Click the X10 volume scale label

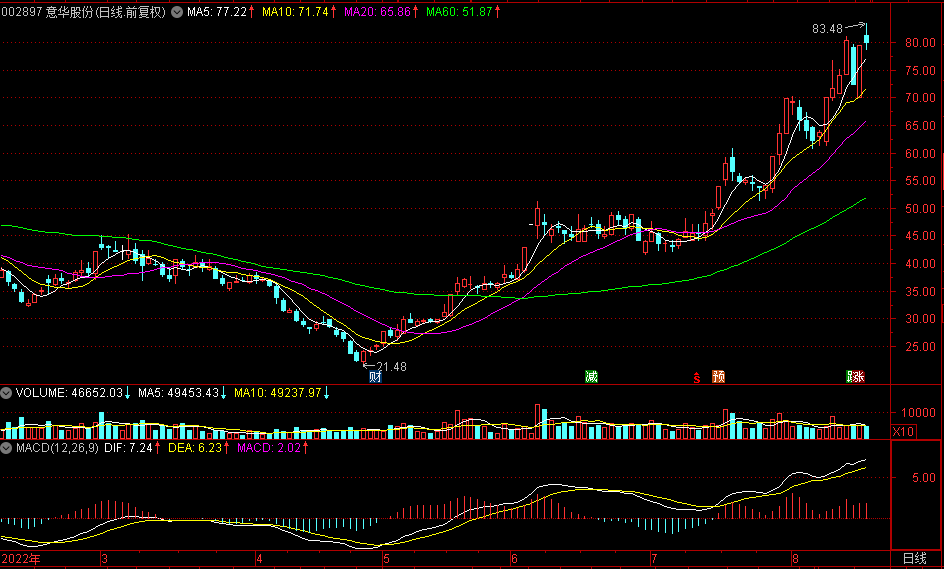[903, 432]
